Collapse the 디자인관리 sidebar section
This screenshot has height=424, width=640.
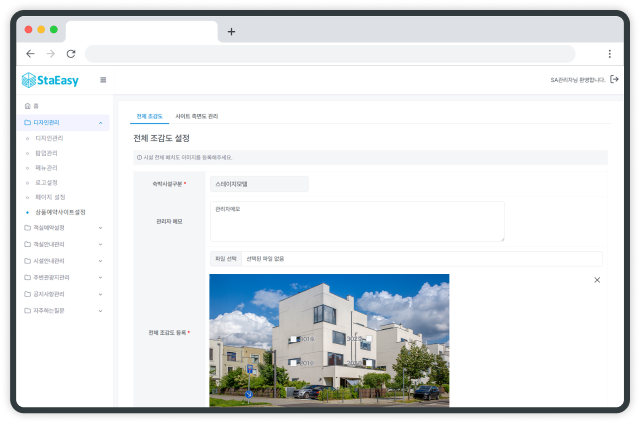[101, 122]
